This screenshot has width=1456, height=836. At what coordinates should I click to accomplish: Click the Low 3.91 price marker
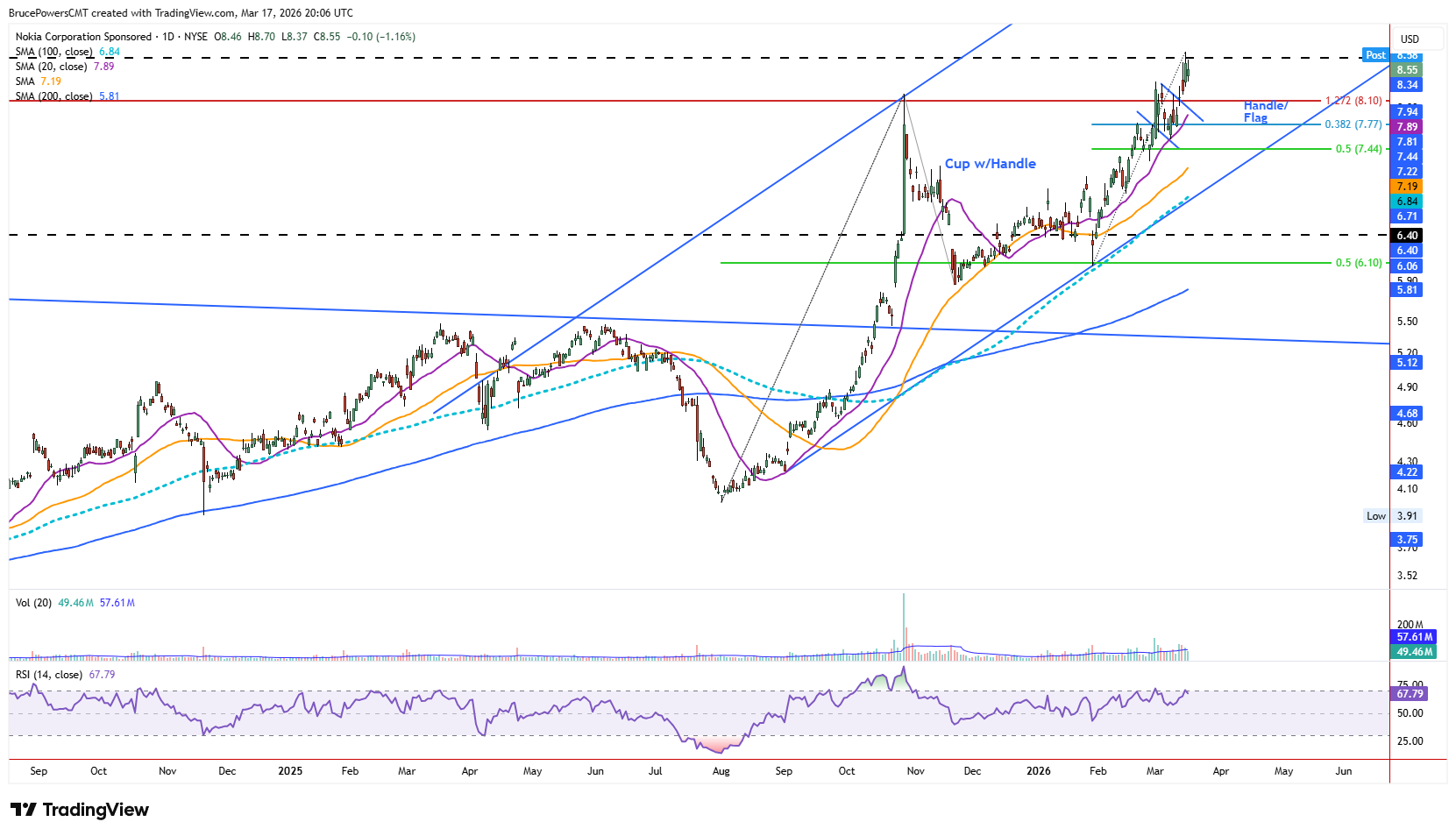pos(1392,516)
